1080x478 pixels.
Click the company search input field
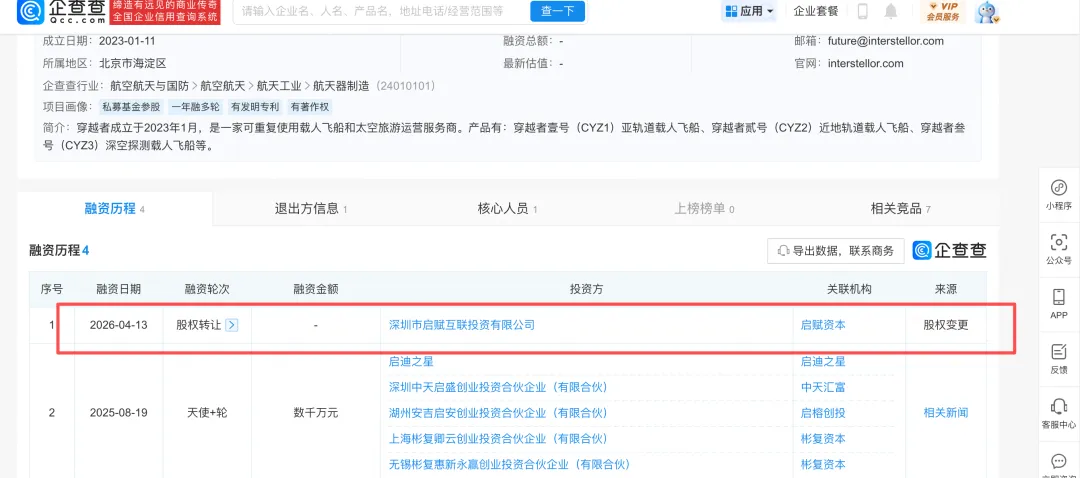click(x=379, y=11)
